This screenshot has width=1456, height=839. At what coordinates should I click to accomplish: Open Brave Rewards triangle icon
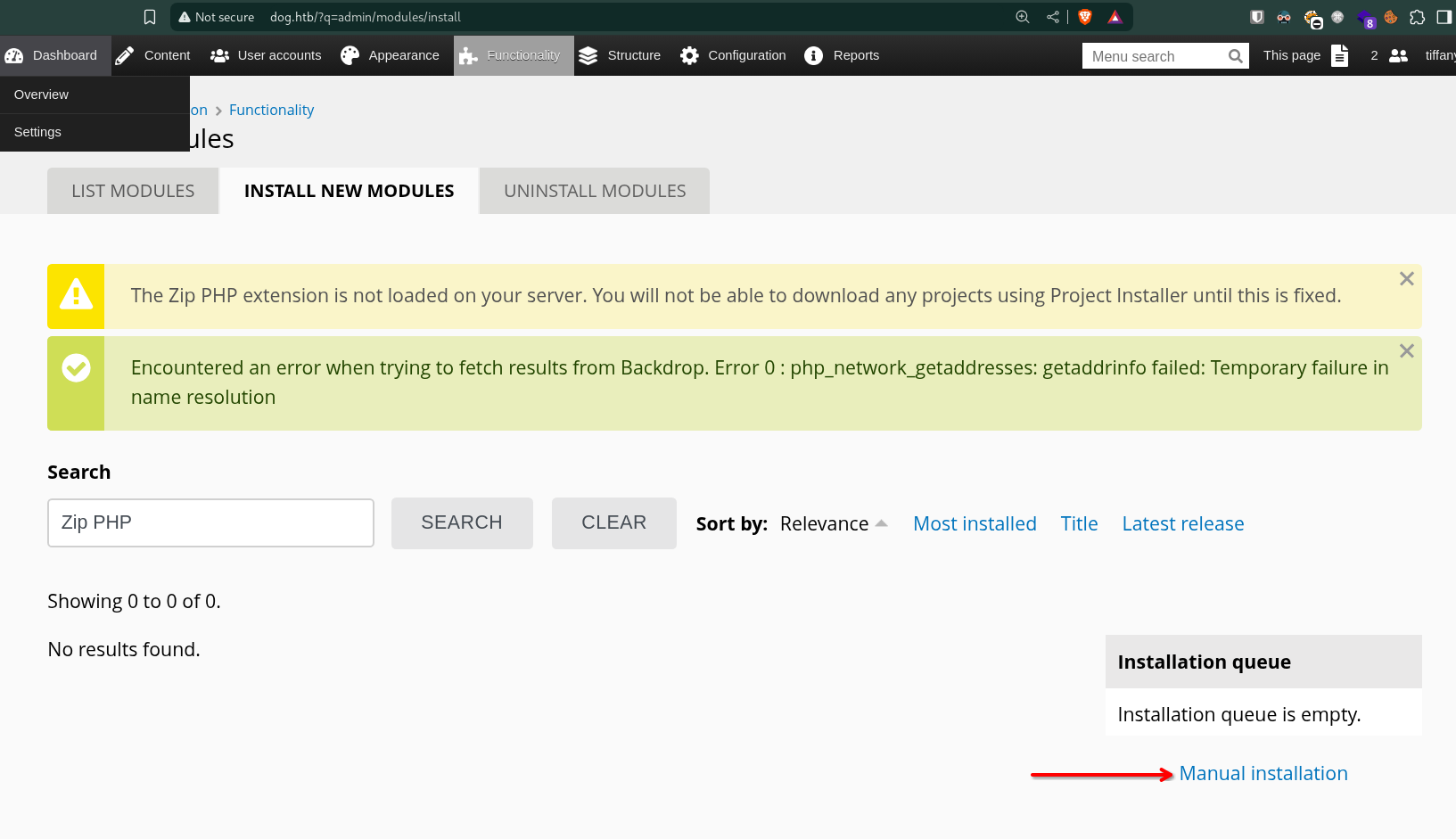(1115, 17)
